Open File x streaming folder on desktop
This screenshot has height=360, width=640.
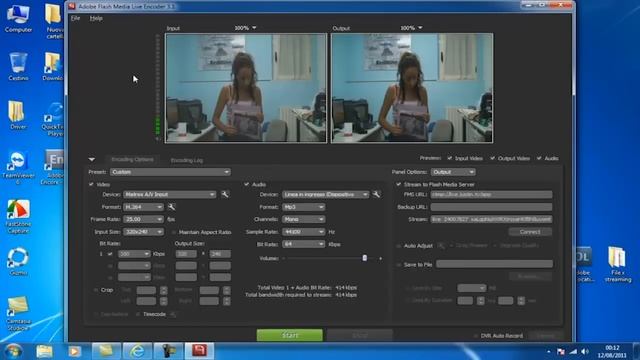[618, 264]
